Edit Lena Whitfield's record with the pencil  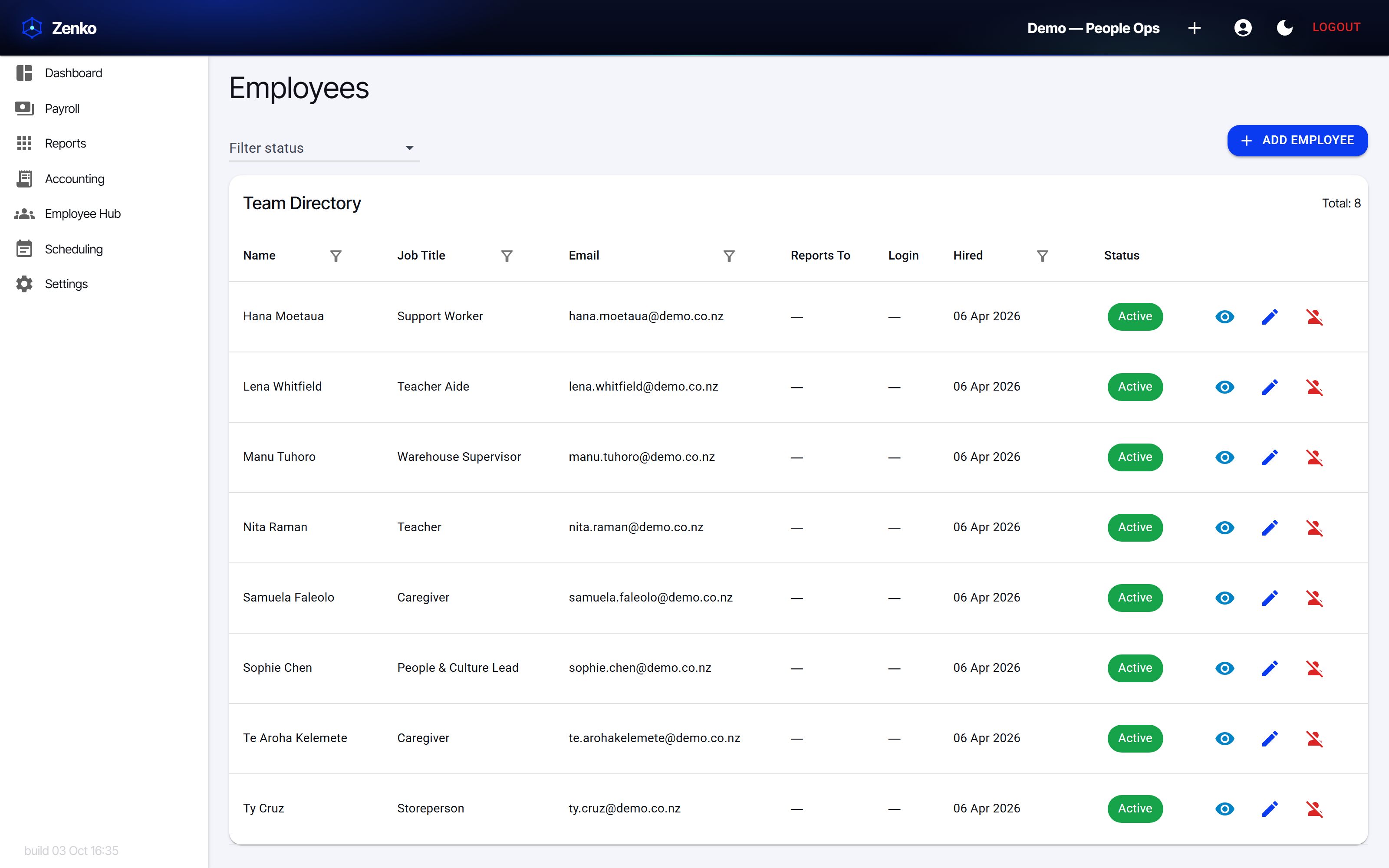1270,387
